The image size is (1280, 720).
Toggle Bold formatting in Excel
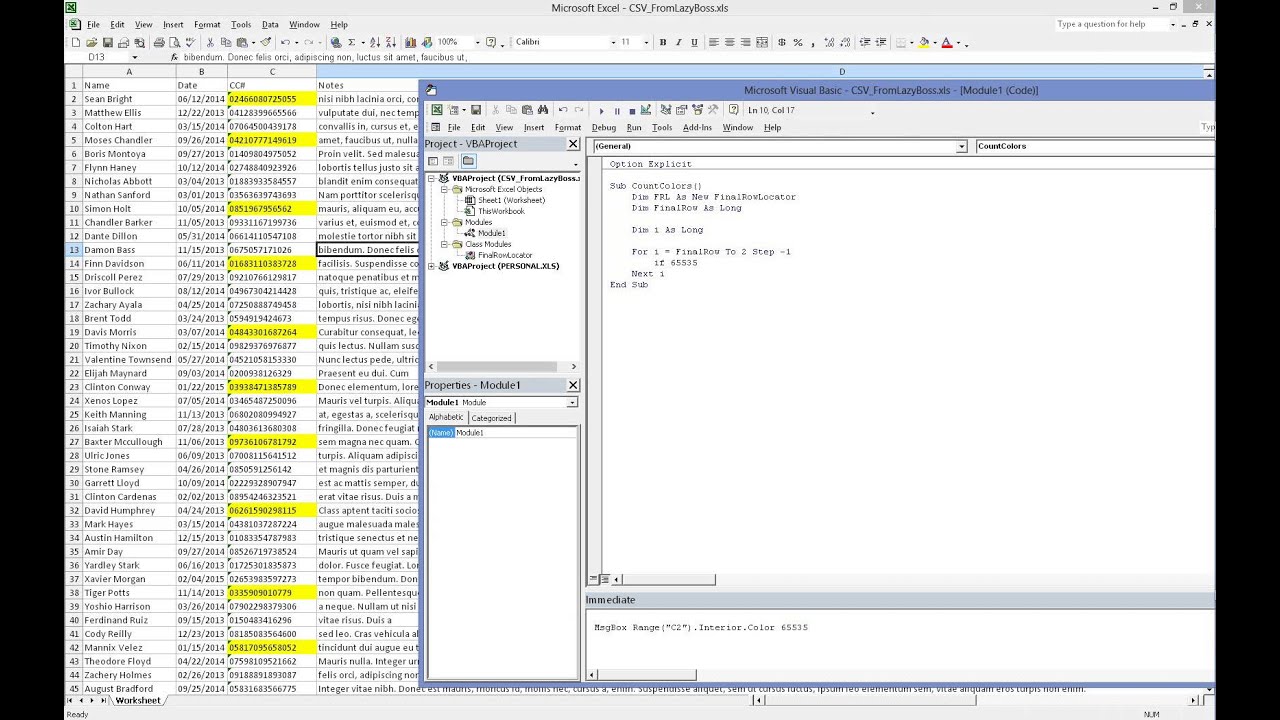click(x=663, y=42)
